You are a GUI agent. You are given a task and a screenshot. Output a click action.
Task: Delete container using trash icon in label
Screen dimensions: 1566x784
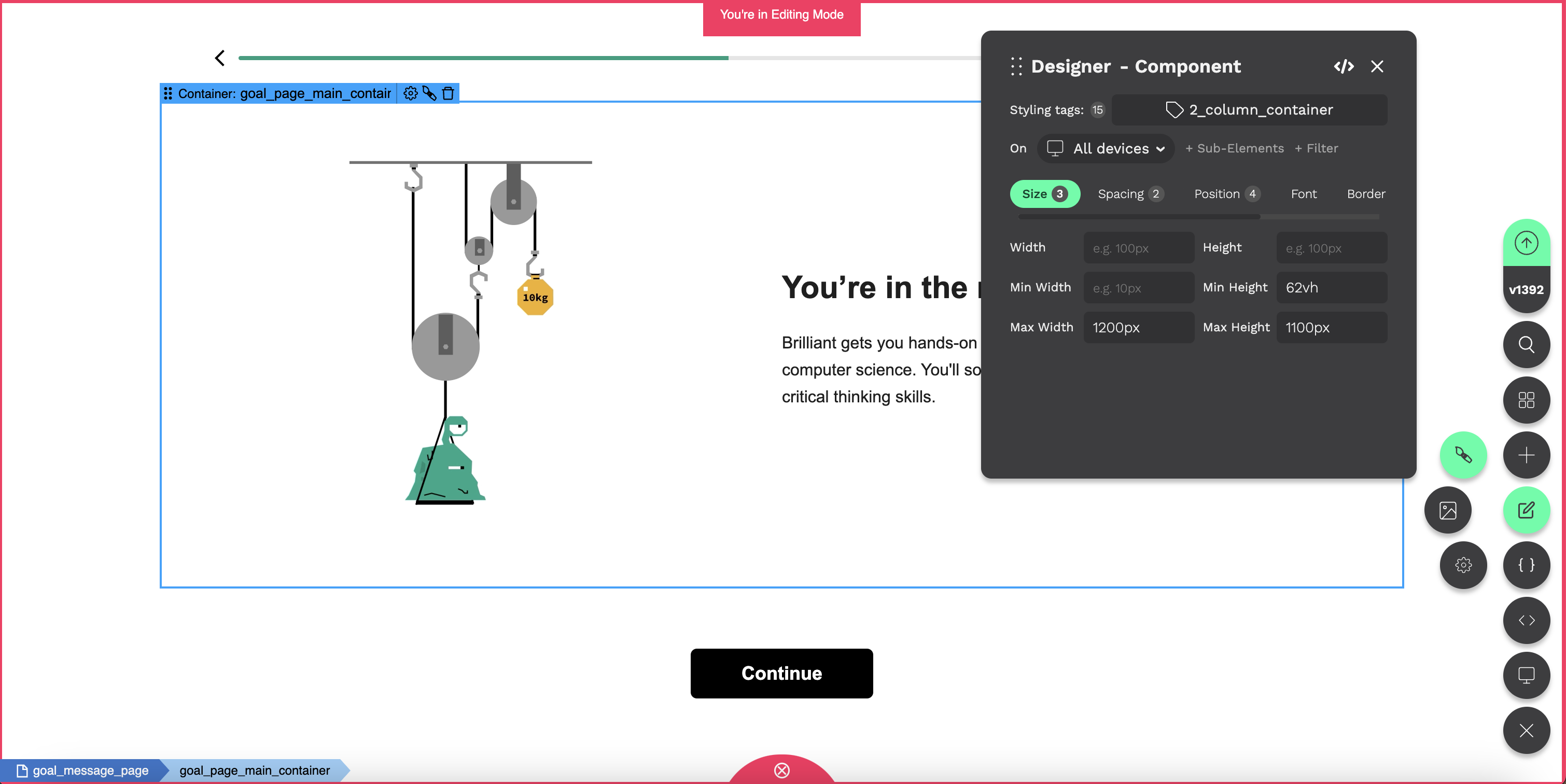448,94
